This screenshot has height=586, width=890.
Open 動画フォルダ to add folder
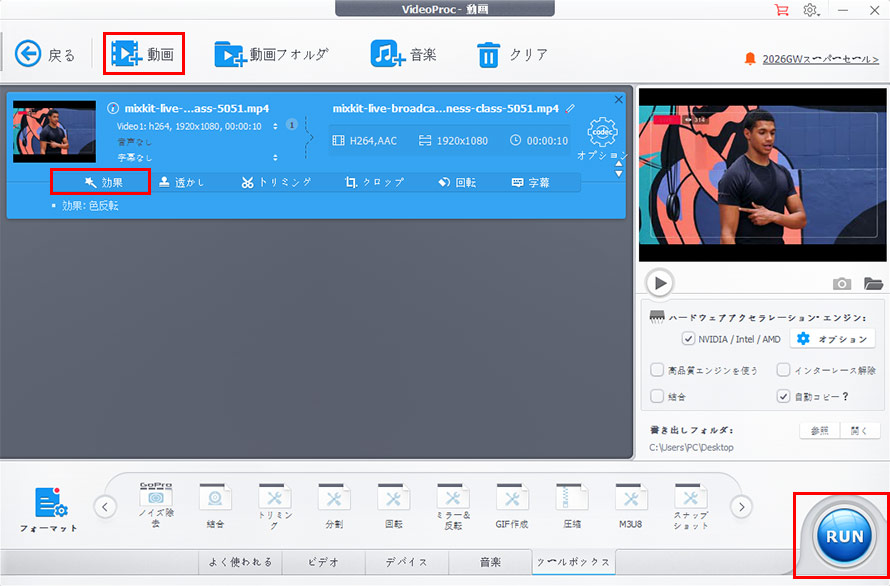(x=271, y=55)
